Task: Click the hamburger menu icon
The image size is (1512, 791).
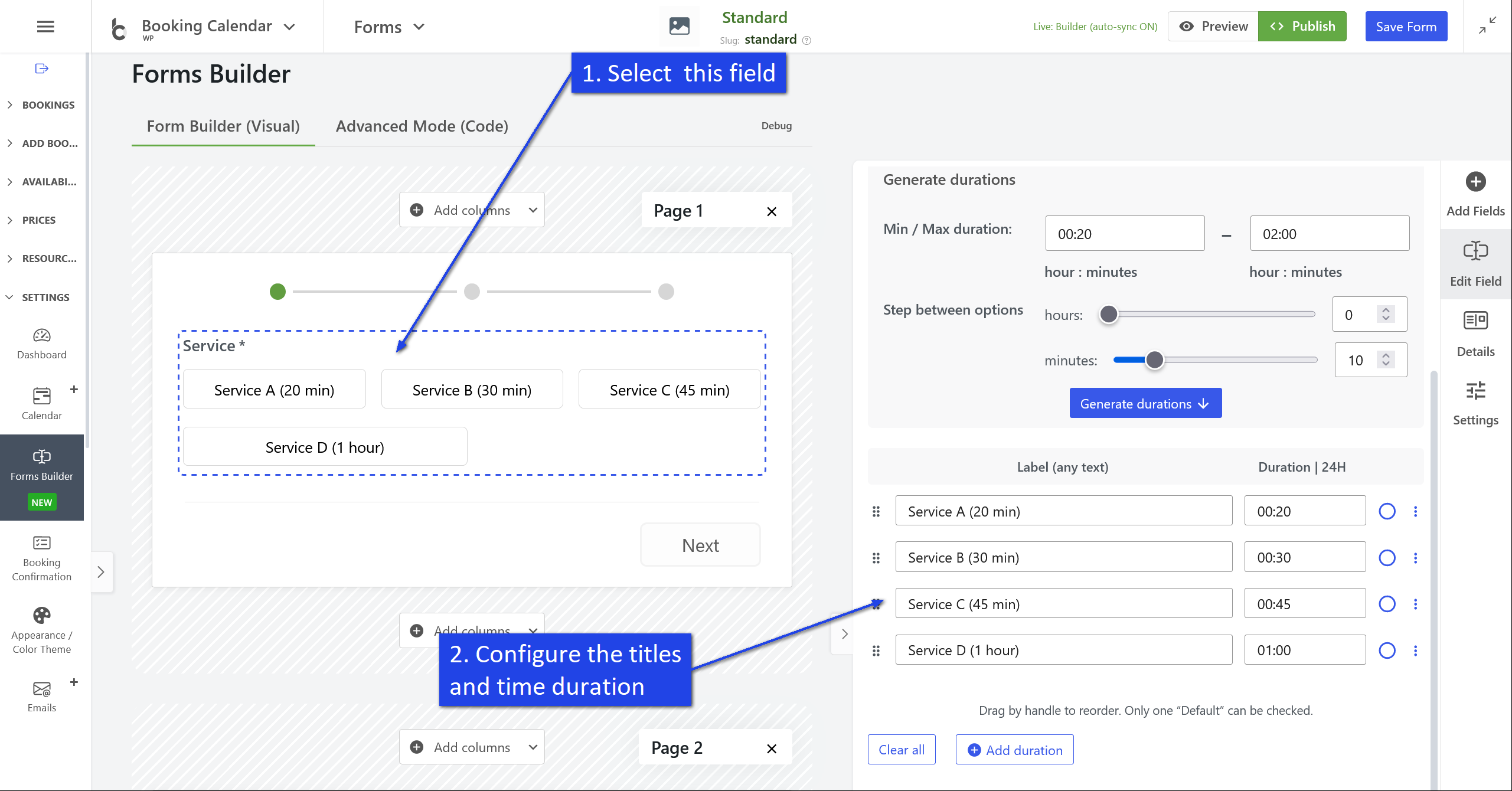Action: point(45,27)
